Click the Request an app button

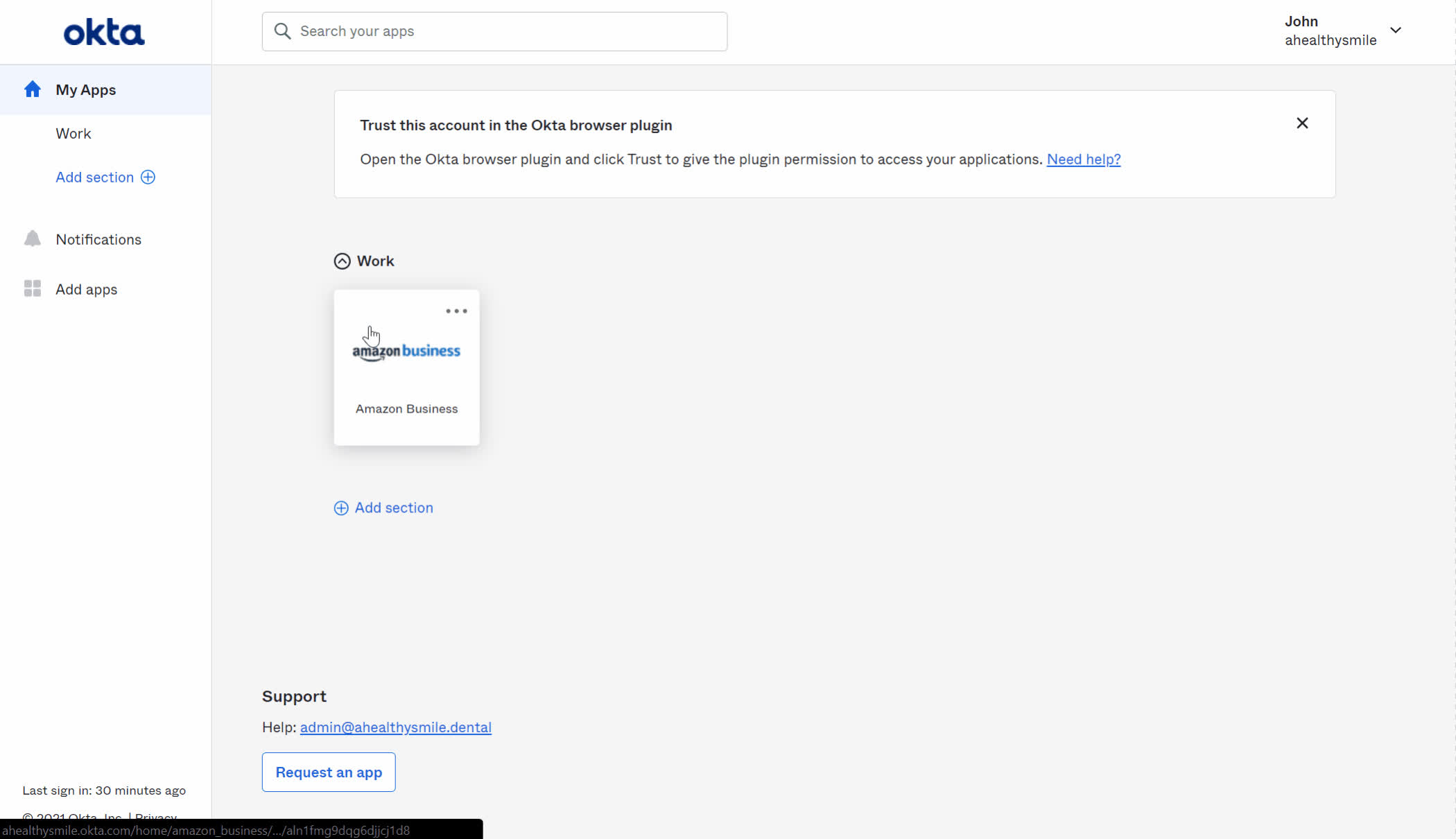[329, 772]
